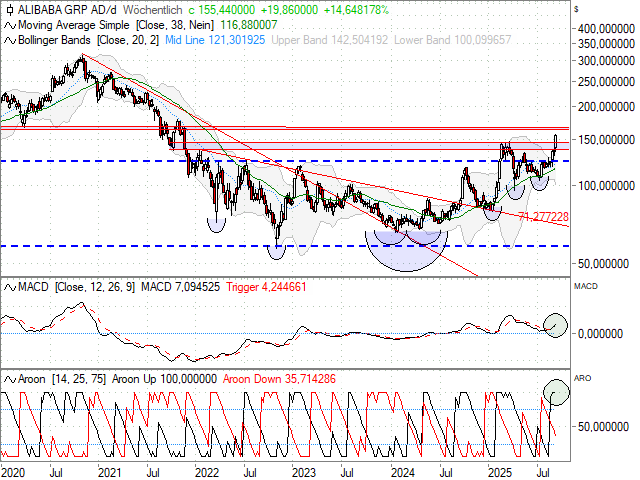The height and width of the screenshot is (480, 640).
Task: Click the 350,000000 price axis label
Action: click(x=607, y=44)
